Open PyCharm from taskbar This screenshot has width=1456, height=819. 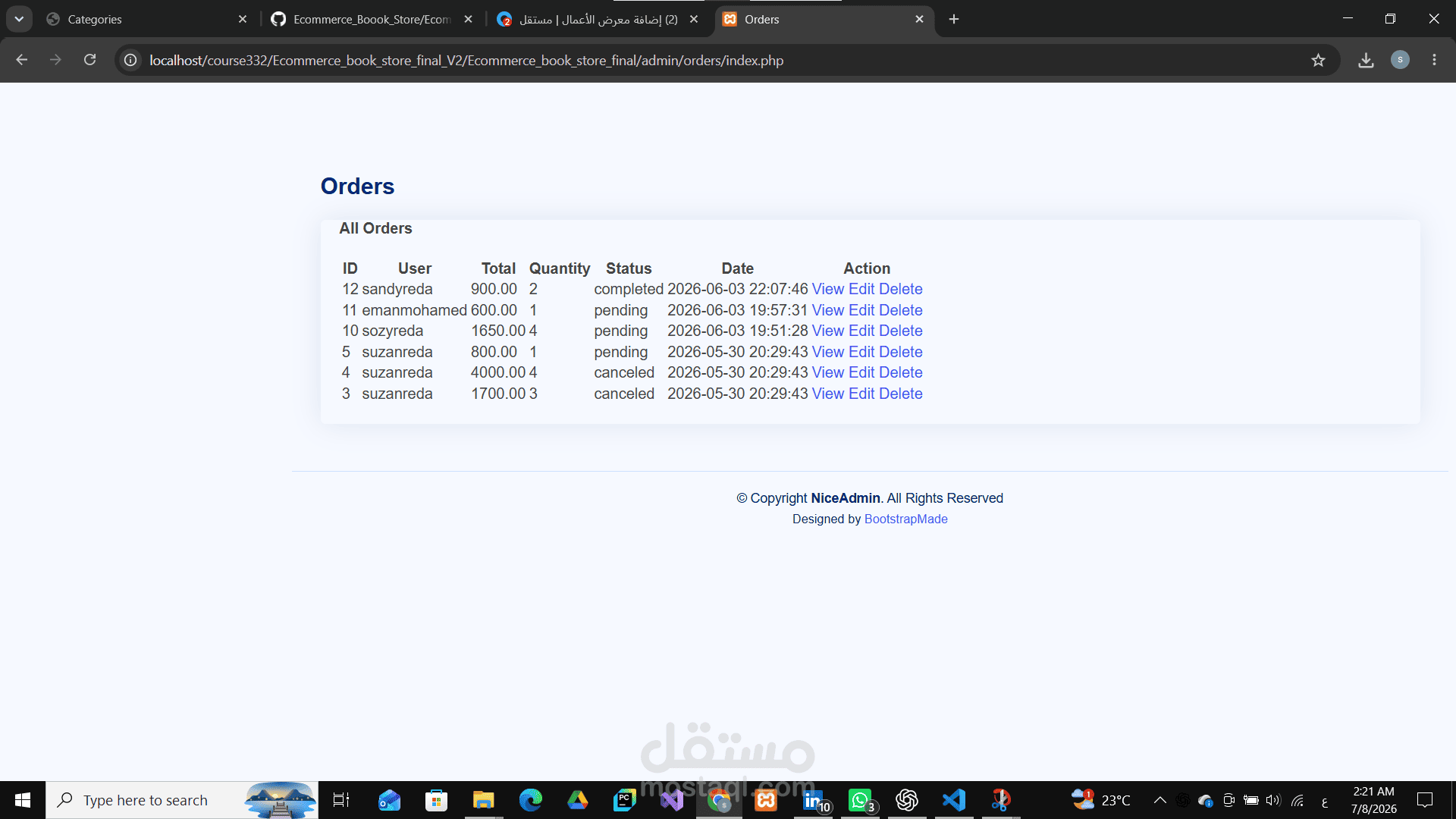click(x=625, y=800)
